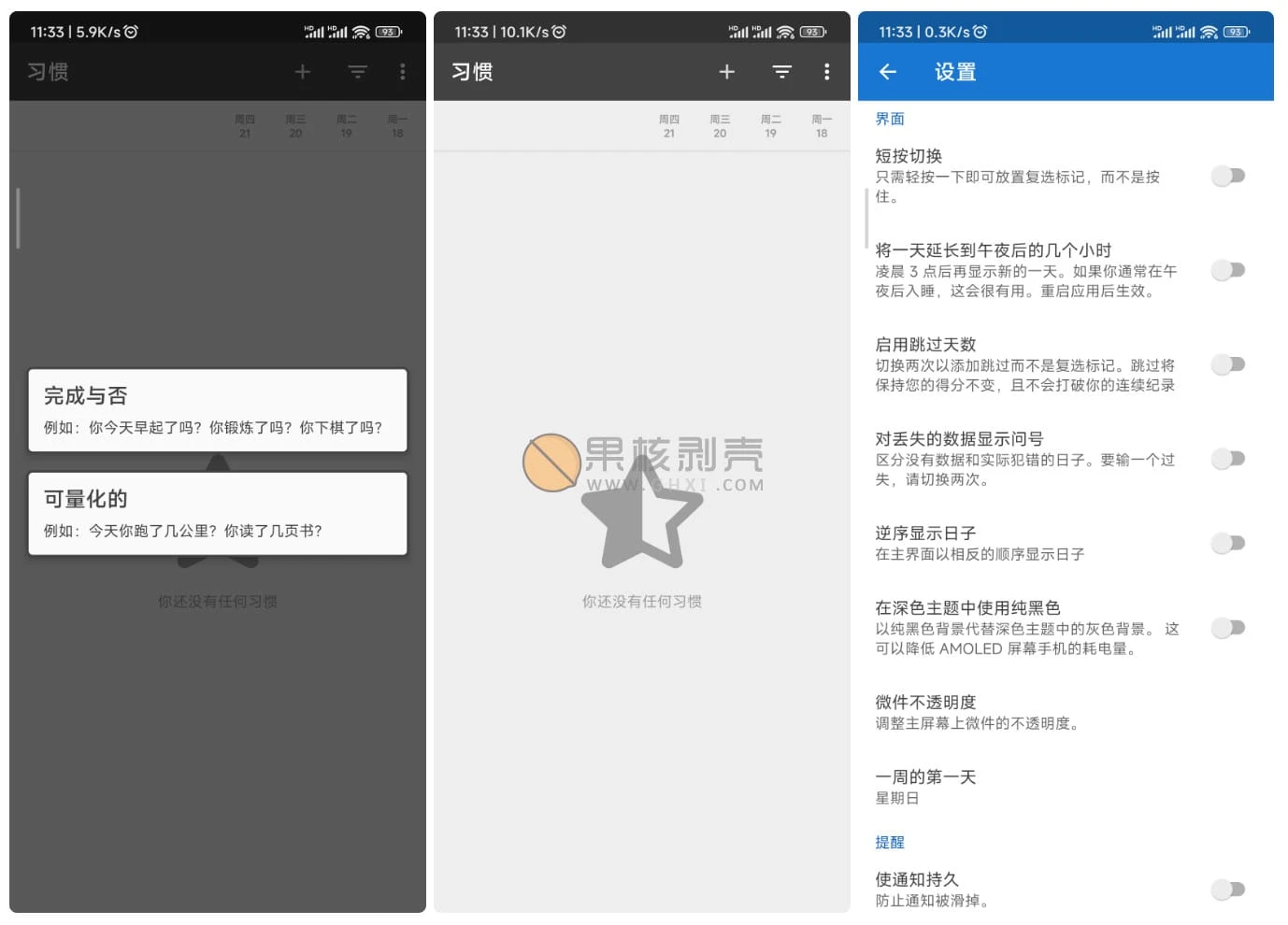The width and height of the screenshot is (1288, 925).
Task: Tap the Wi-Fi icon in the settings screen status bar
Action: 1209,32
